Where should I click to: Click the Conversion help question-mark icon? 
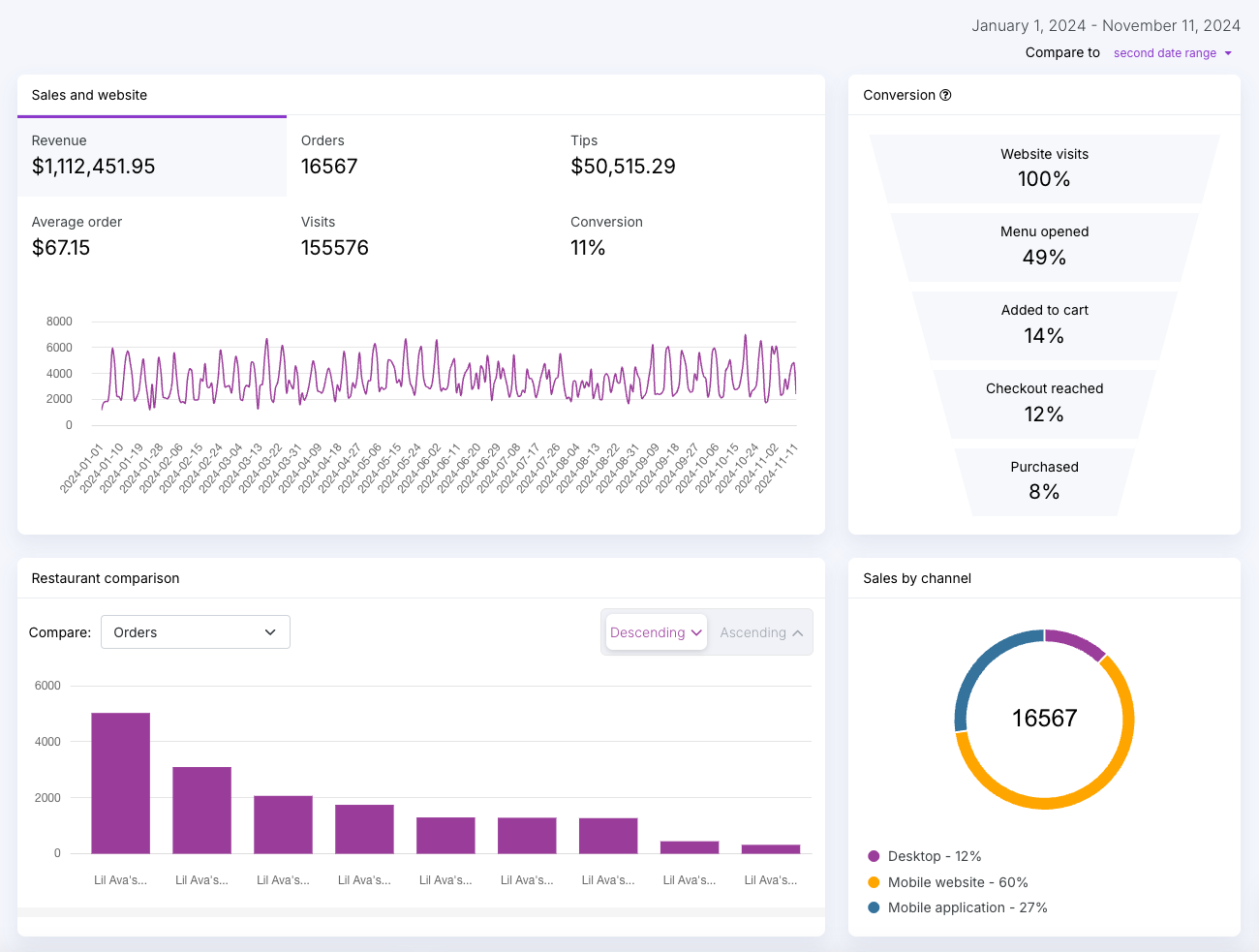tap(946, 95)
